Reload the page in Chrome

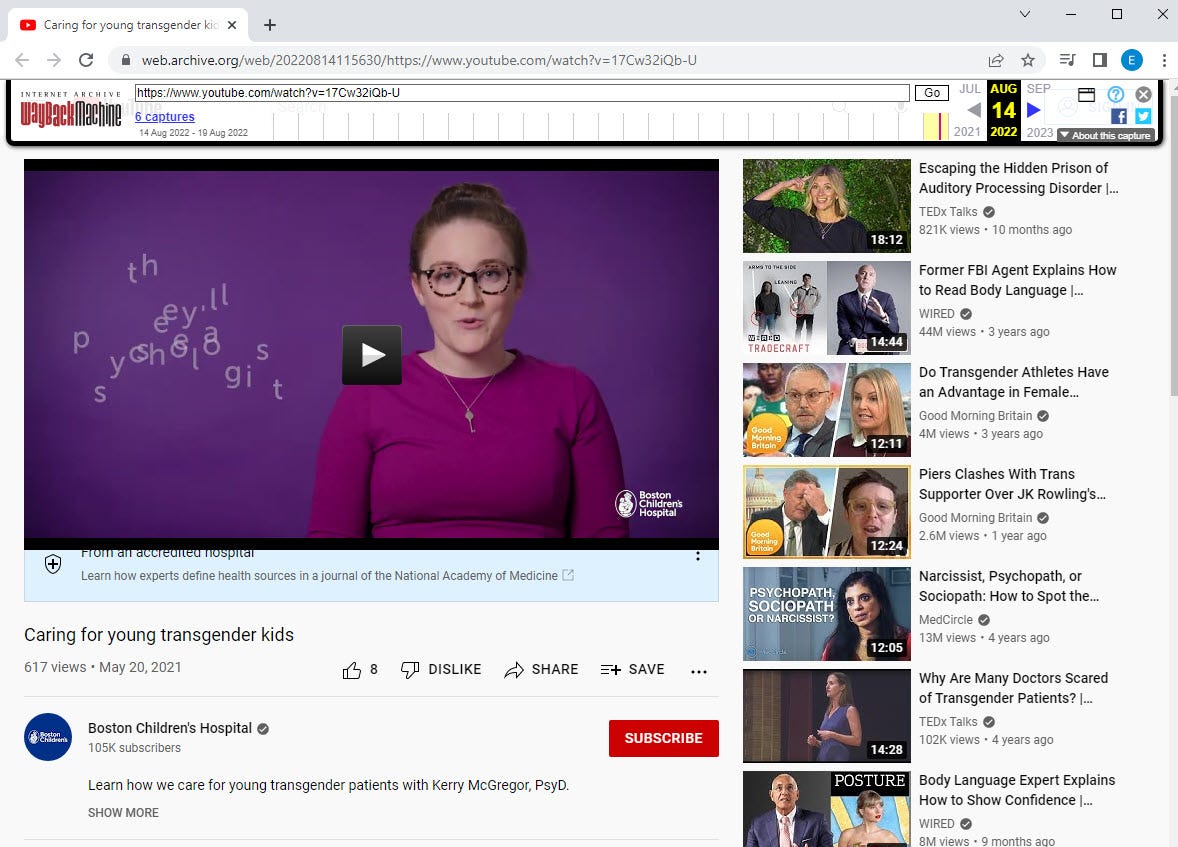point(86,60)
